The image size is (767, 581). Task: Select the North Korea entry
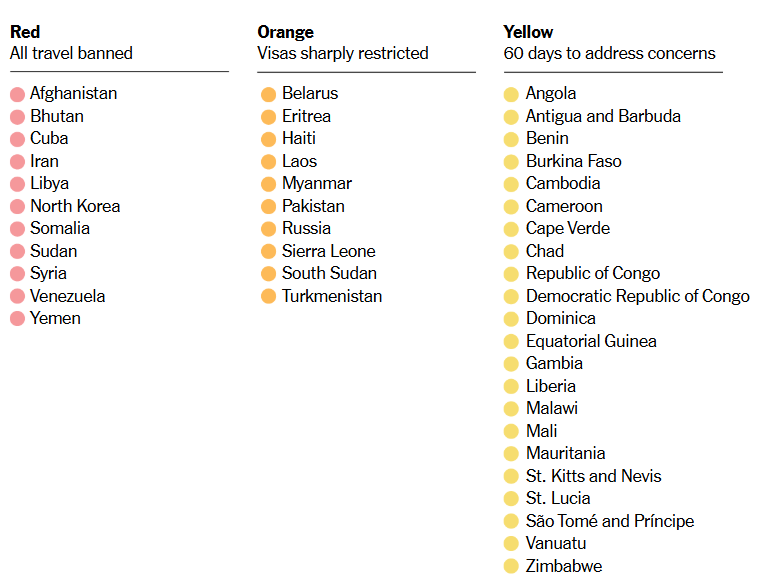(75, 206)
